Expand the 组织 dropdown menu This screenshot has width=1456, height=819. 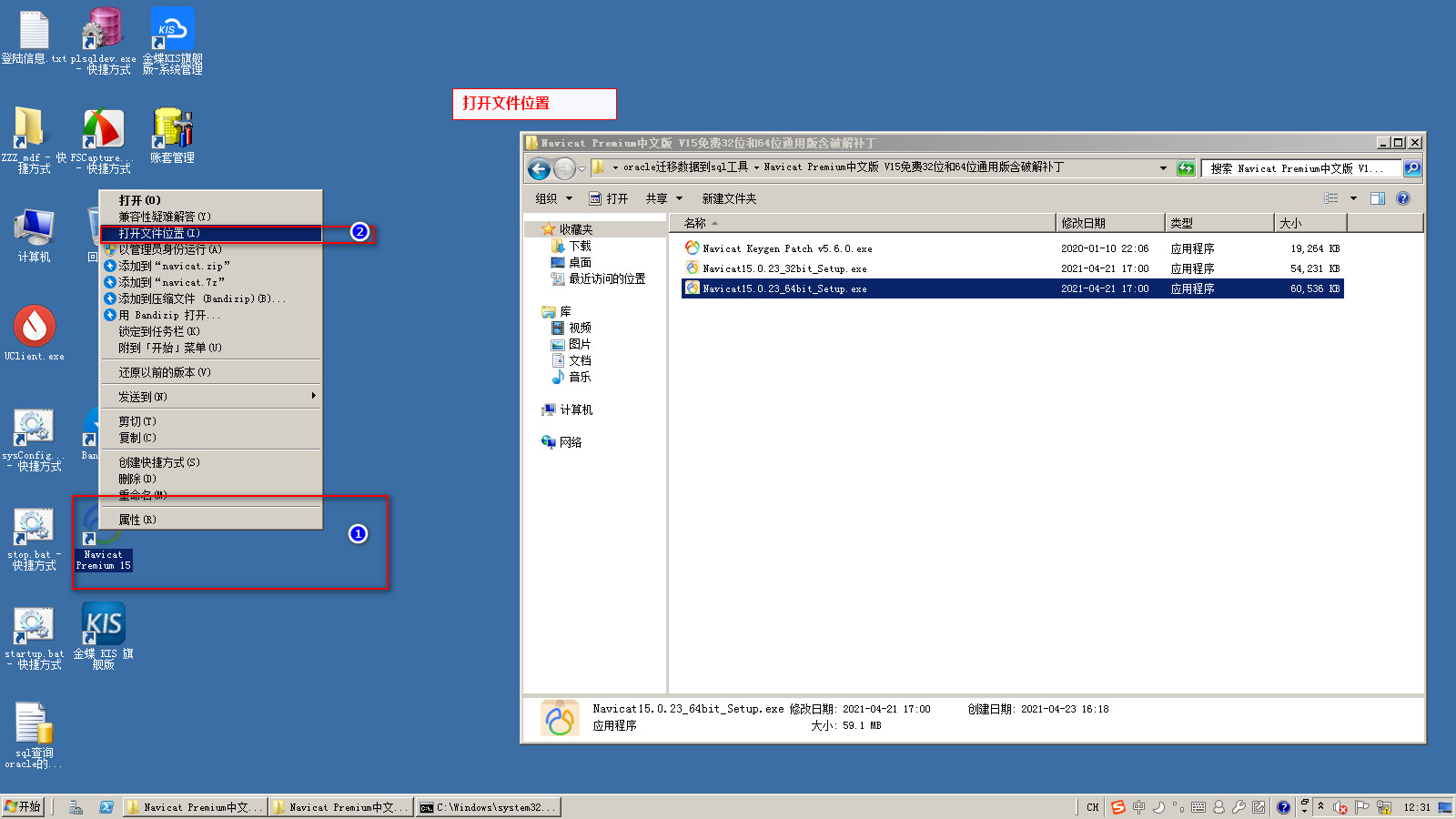click(553, 198)
